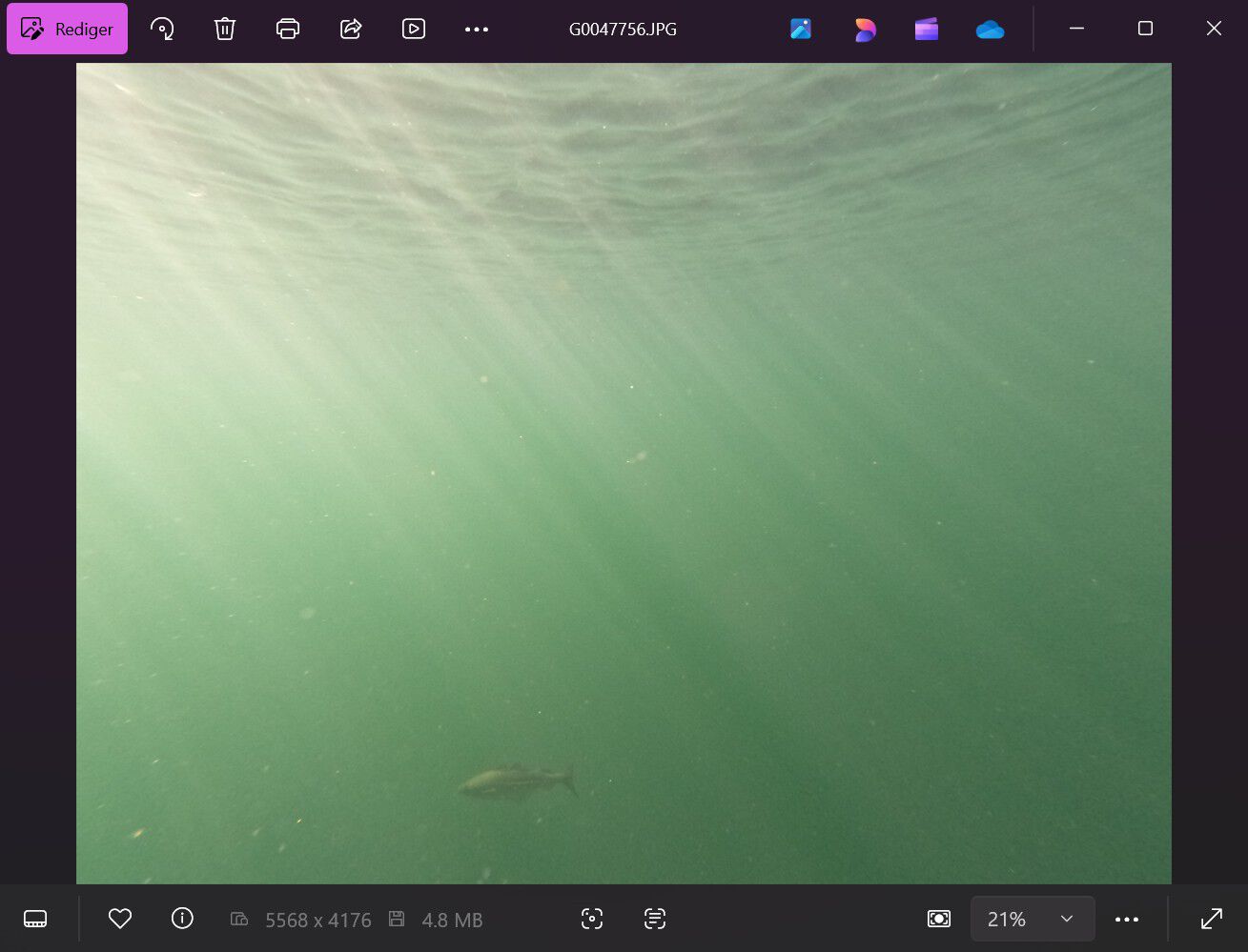This screenshot has width=1248, height=952.
Task: Click the visual search scan icon
Action: pos(592,919)
